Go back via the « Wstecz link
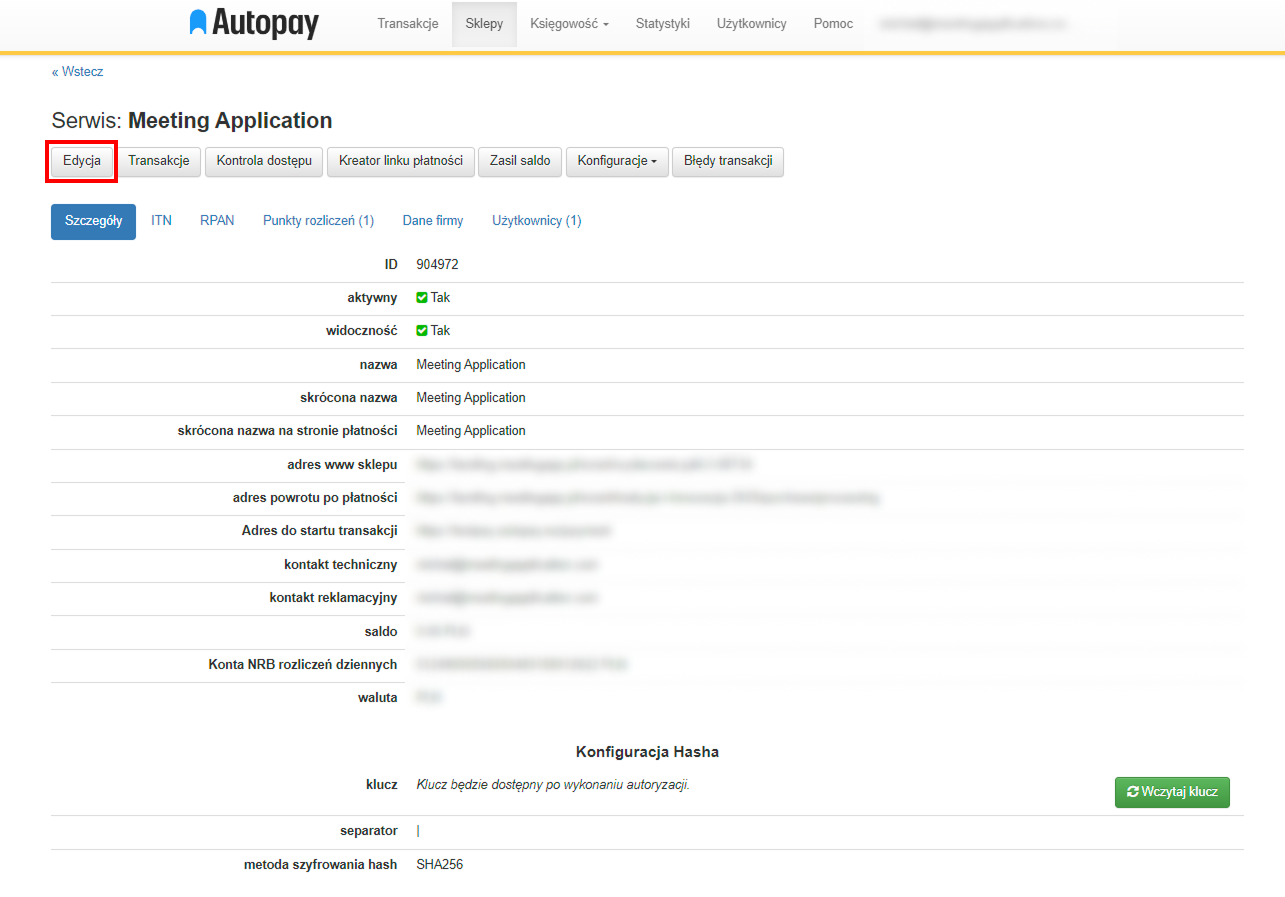 78,72
